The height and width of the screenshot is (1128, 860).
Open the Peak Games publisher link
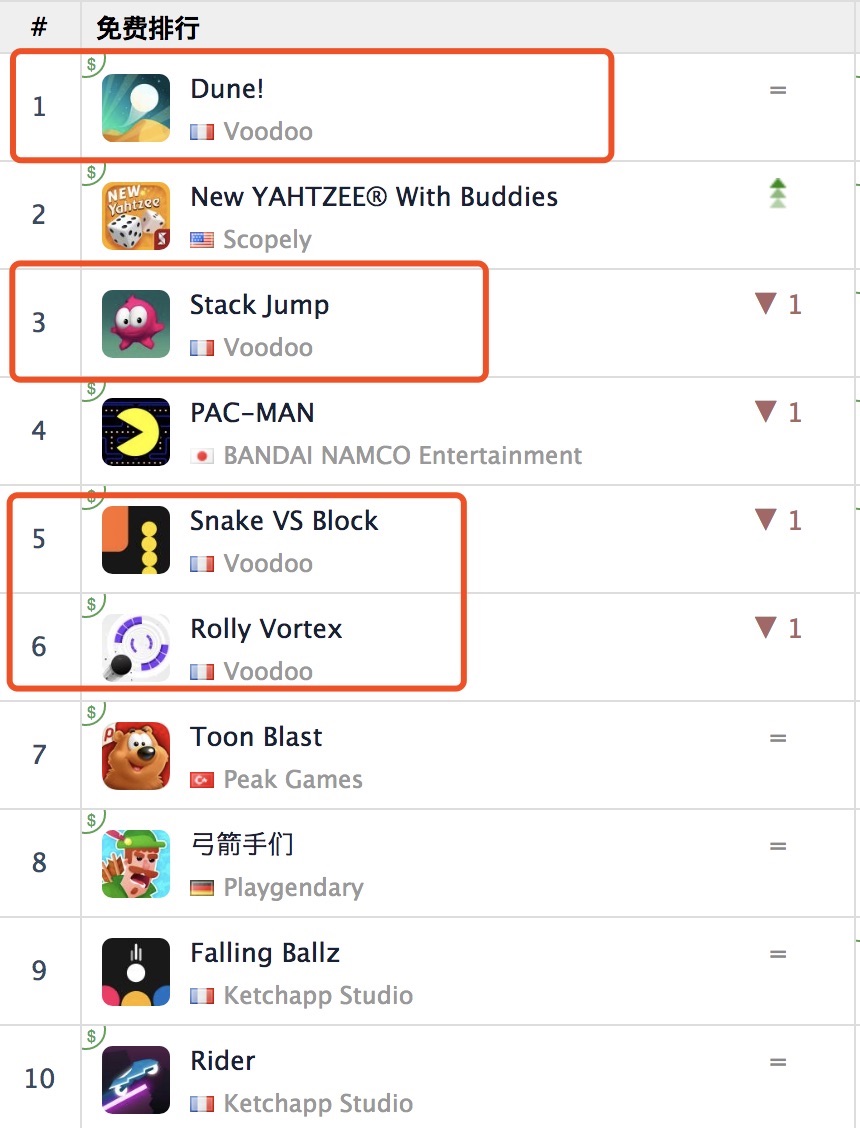coord(293,779)
